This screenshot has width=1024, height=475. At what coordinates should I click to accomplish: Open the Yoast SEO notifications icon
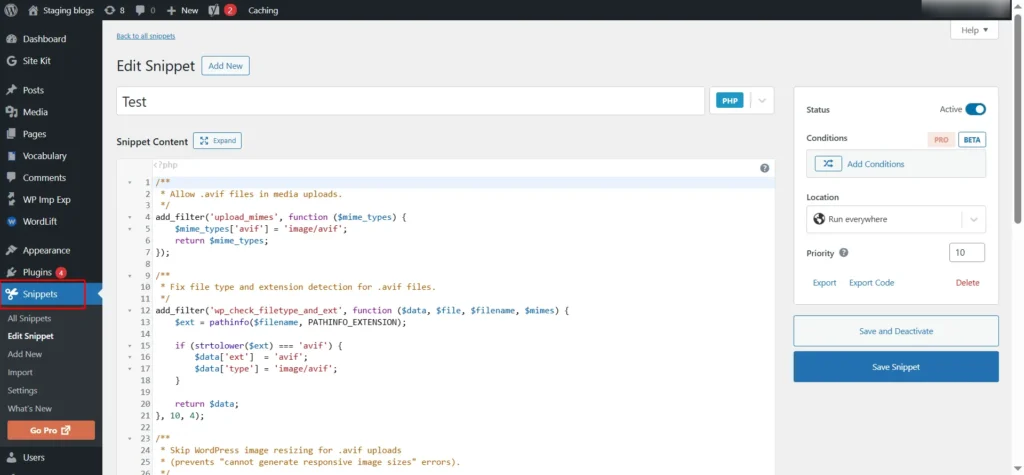click(x=215, y=10)
